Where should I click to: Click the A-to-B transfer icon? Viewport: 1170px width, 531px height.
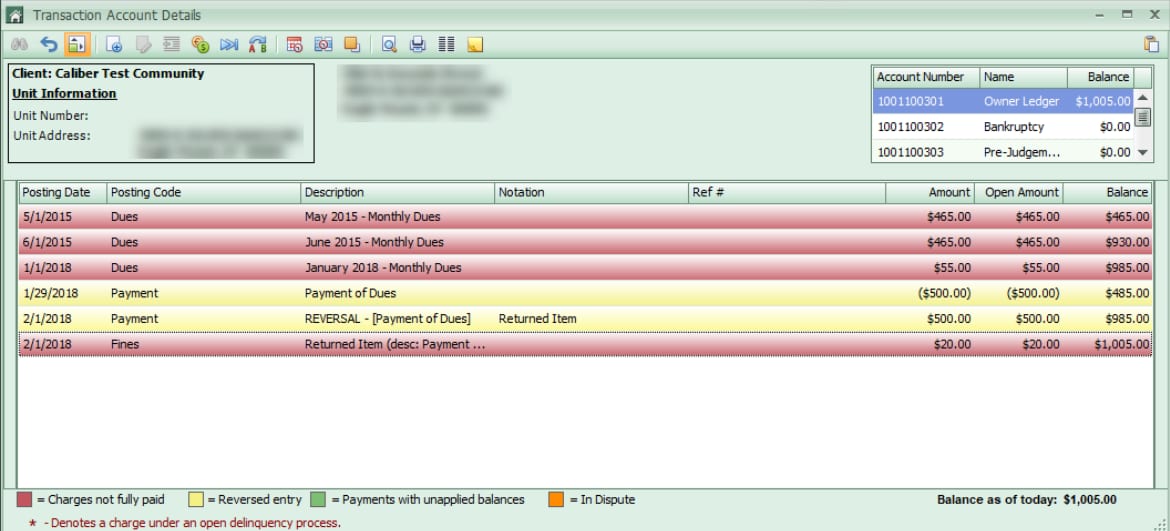point(257,45)
